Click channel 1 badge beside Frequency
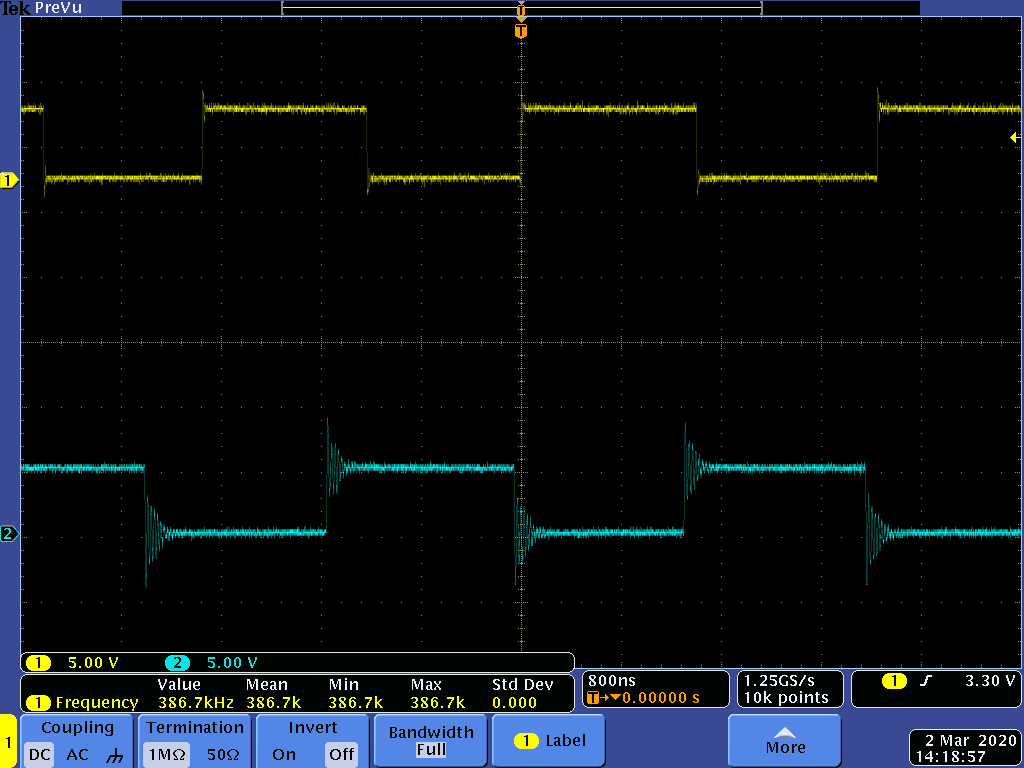The width and height of the screenshot is (1024, 768). click(x=39, y=703)
